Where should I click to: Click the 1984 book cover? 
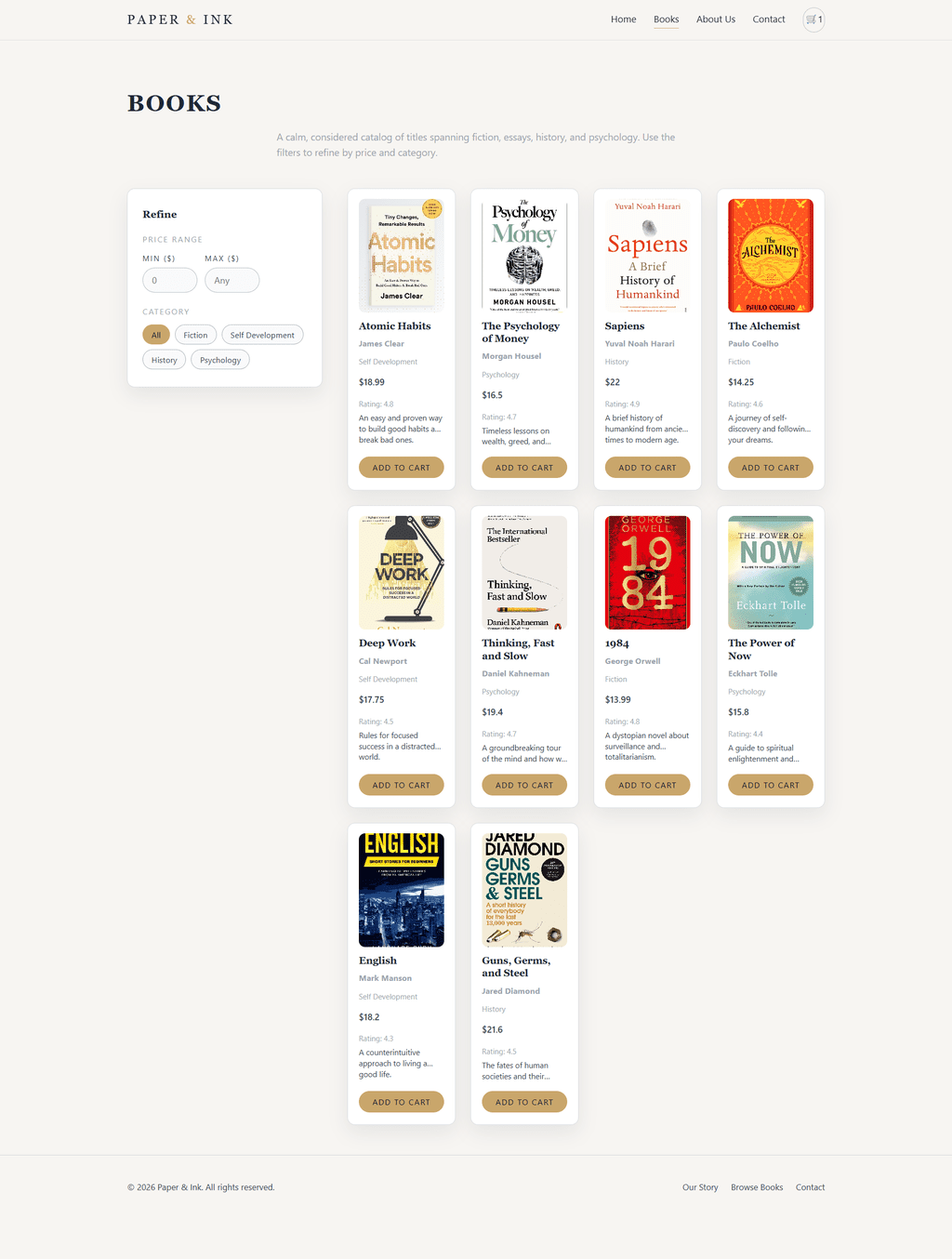(x=648, y=573)
